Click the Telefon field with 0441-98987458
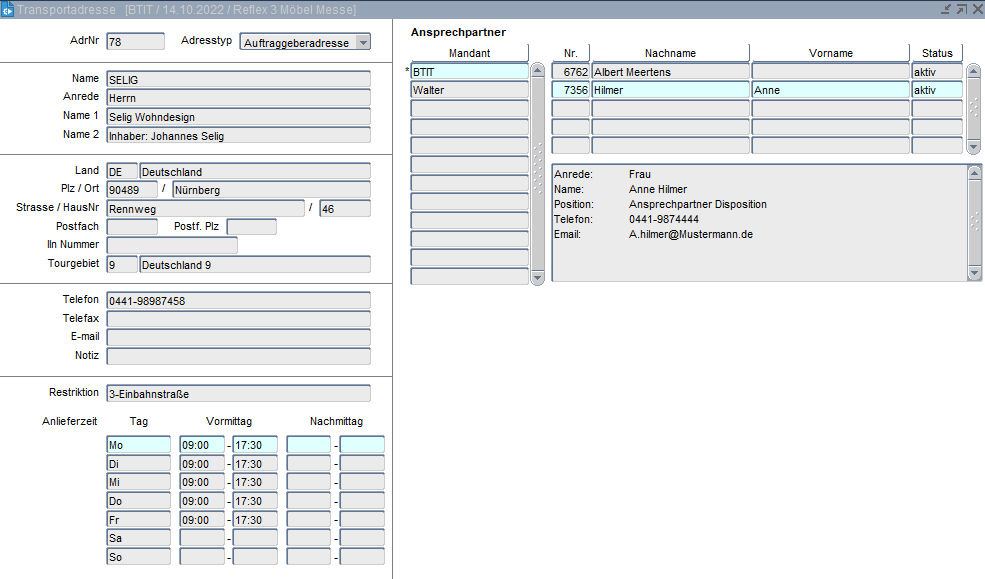985x579 pixels. (x=238, y=301)
